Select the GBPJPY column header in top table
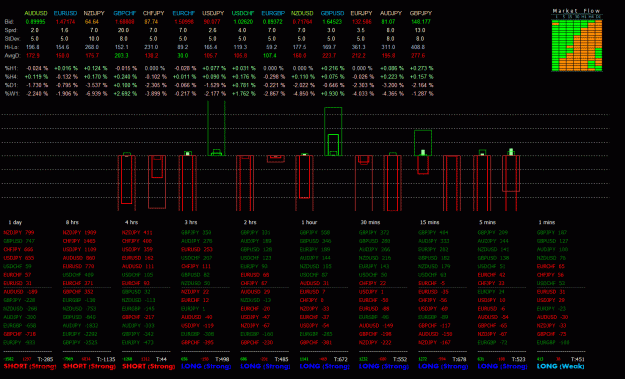The width and height of the screenshot is (625, 379). 421,13
